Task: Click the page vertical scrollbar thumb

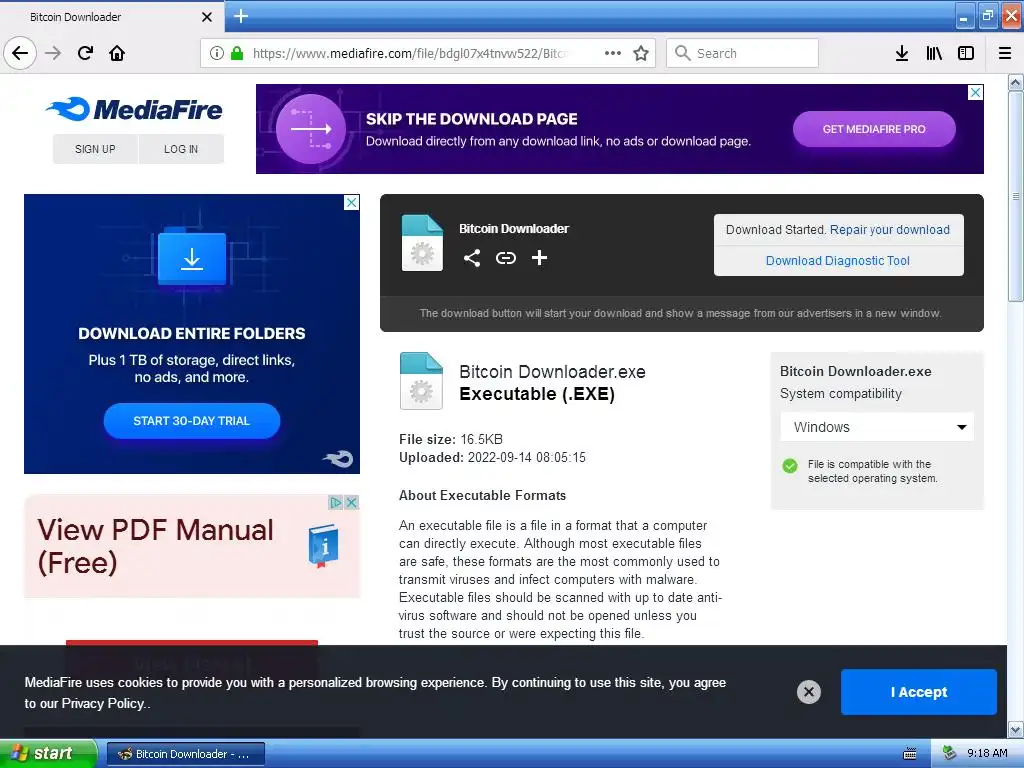Action: (1015, 197)
